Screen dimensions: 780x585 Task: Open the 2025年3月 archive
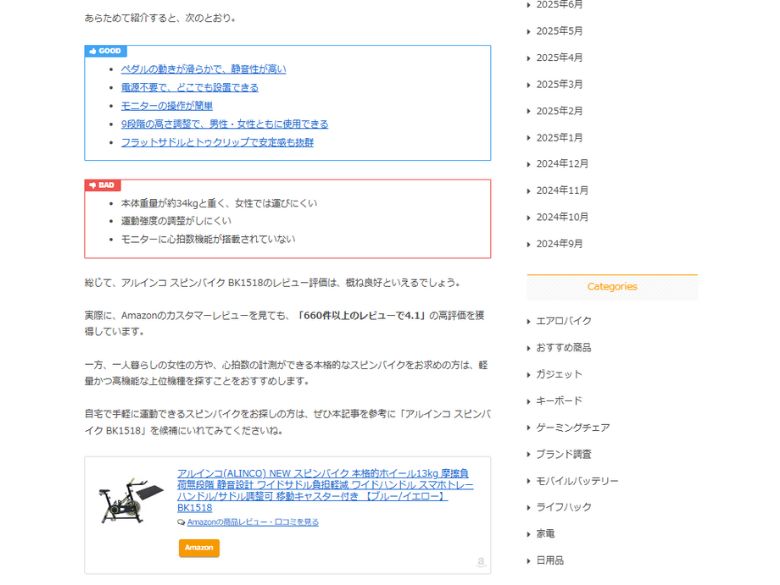(x=559, y=84)
